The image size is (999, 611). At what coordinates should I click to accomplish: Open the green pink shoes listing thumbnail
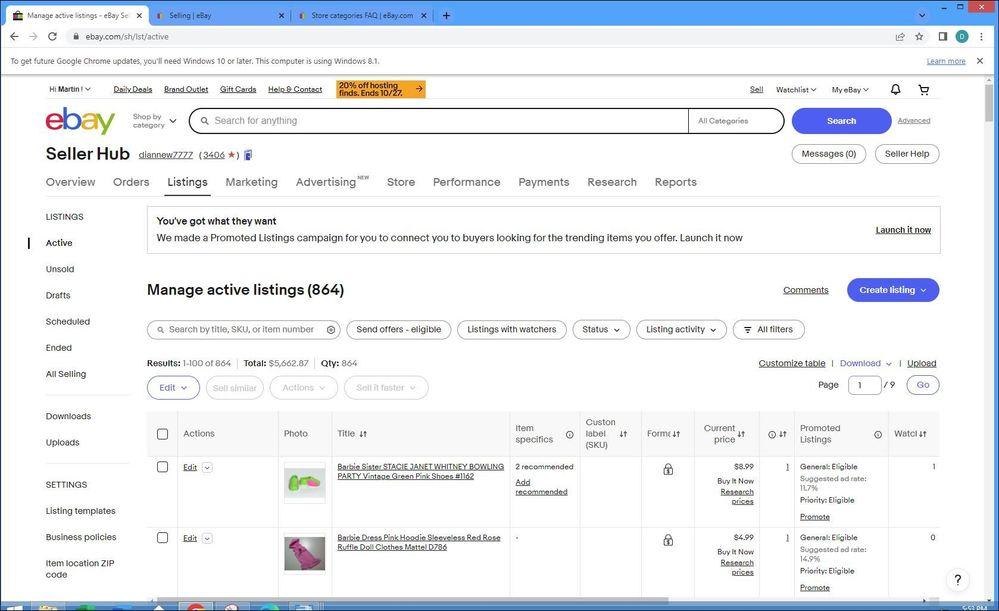point(305,483)
